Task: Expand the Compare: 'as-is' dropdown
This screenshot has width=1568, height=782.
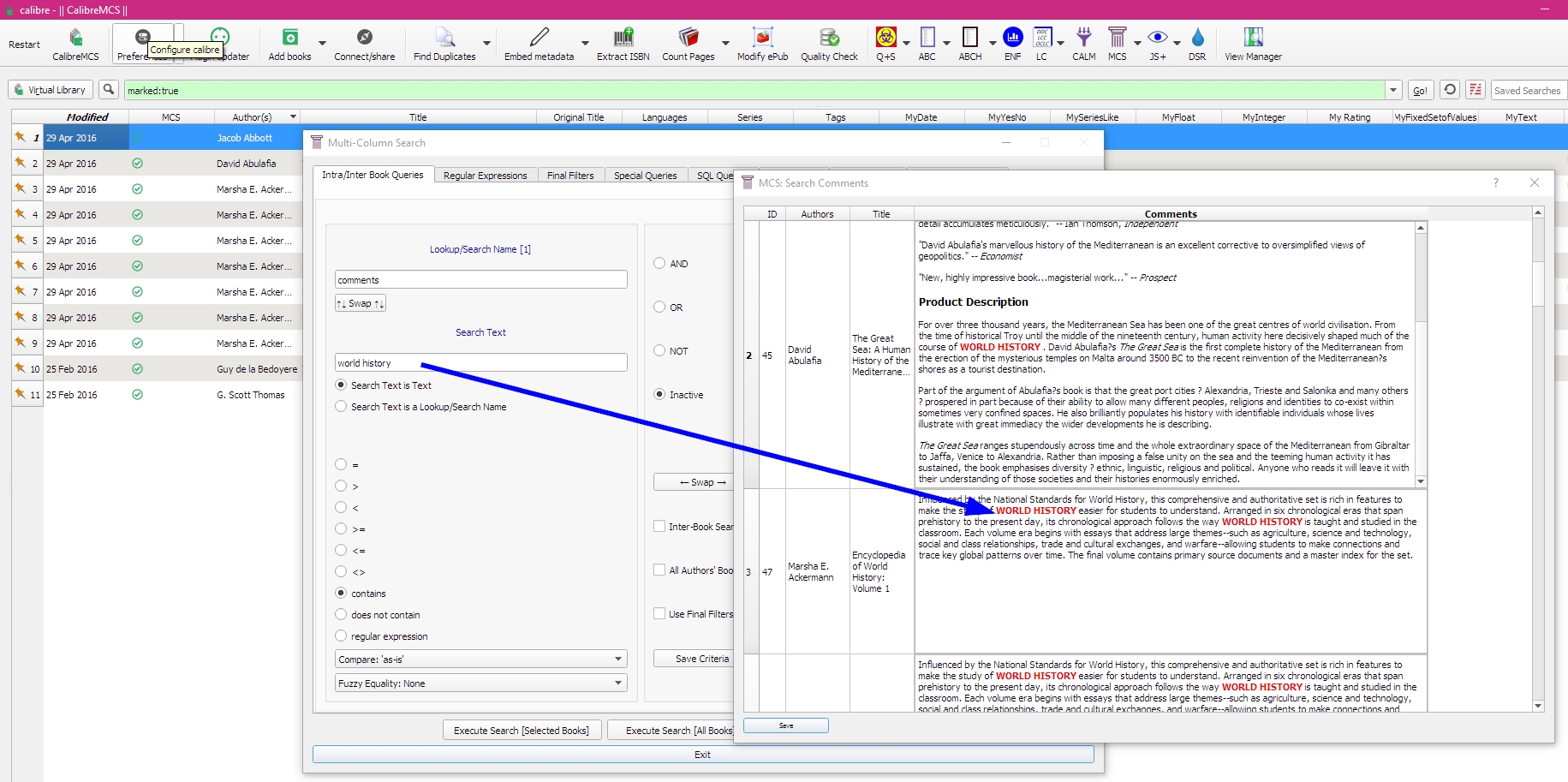Action: [480, 660]
